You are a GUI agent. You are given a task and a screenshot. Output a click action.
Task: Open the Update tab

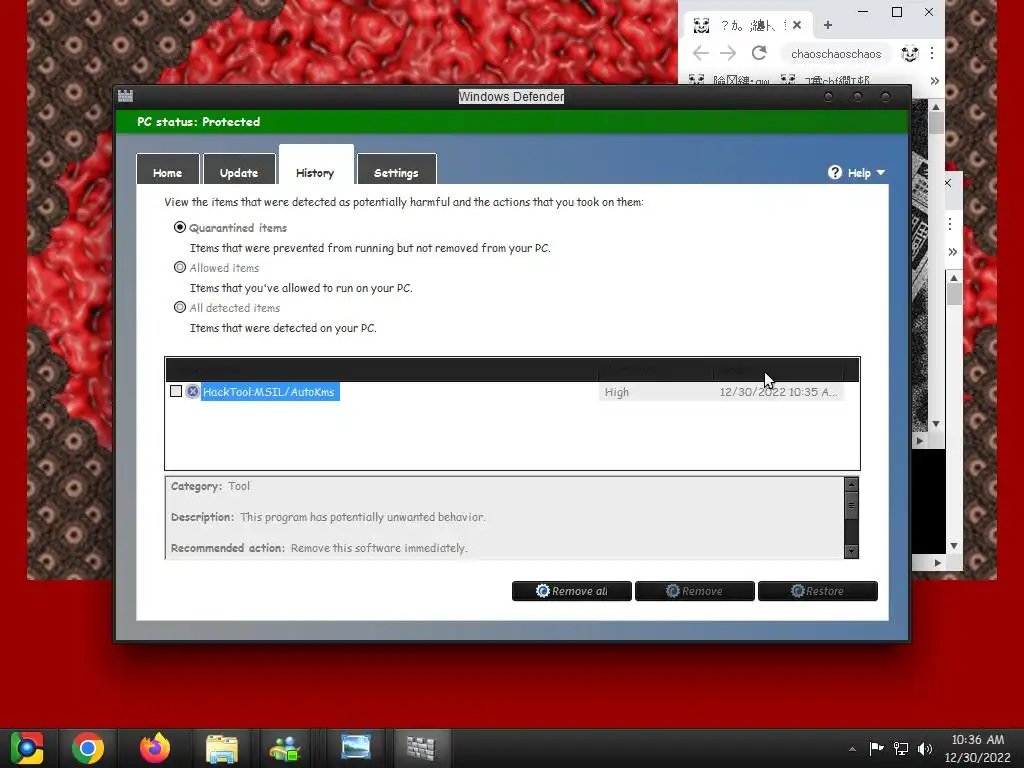pos(239,172)
